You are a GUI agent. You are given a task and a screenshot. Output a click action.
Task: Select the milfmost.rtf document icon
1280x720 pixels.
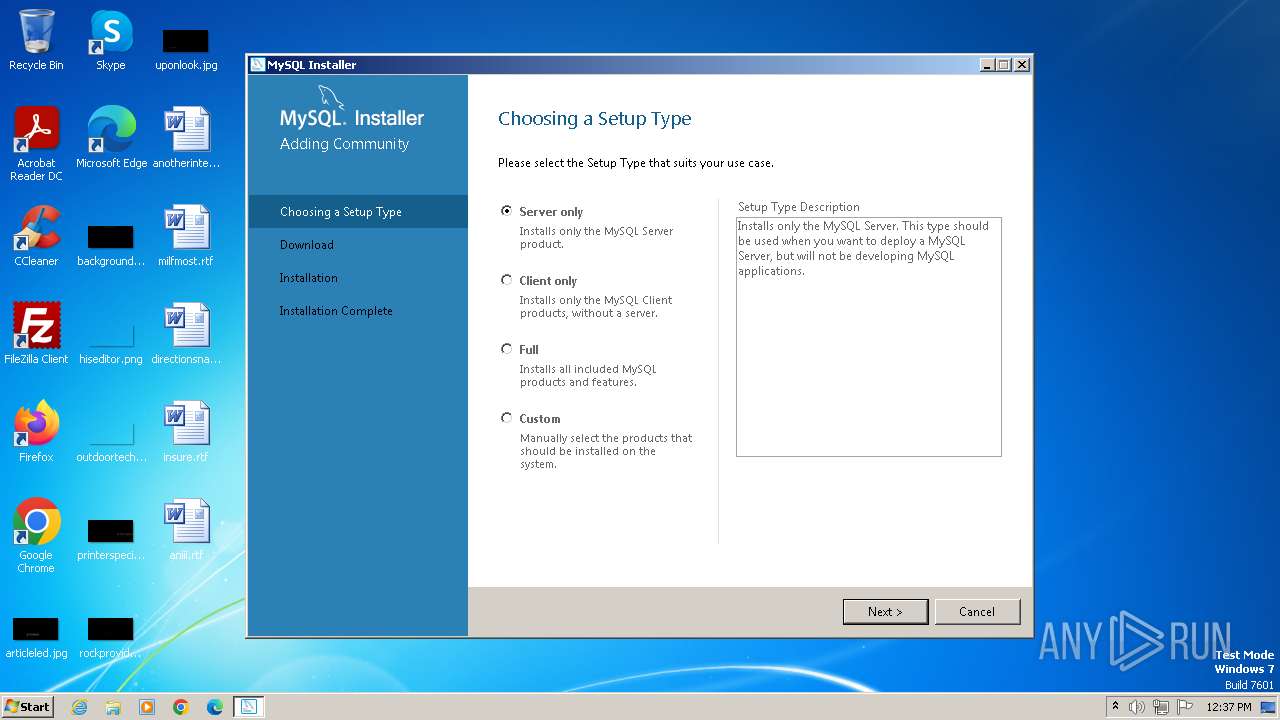pos(186,236)
